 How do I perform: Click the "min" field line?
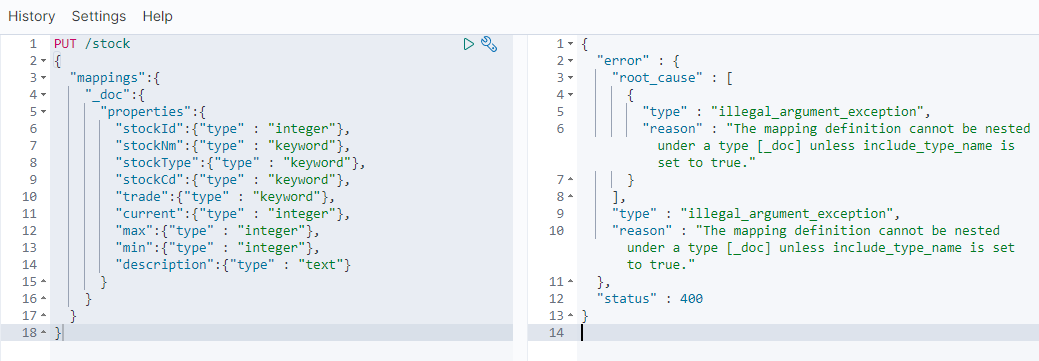tap(217, 248)
